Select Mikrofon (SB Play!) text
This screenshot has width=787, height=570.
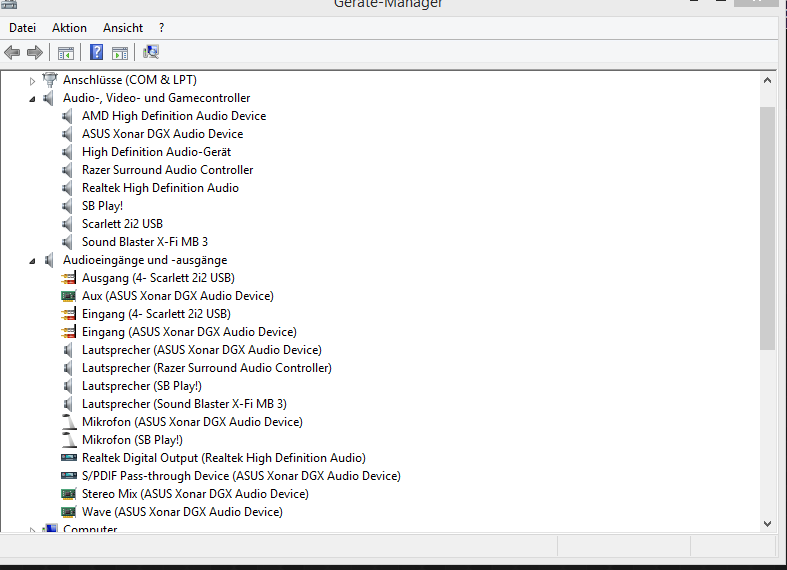pos(132,440)
